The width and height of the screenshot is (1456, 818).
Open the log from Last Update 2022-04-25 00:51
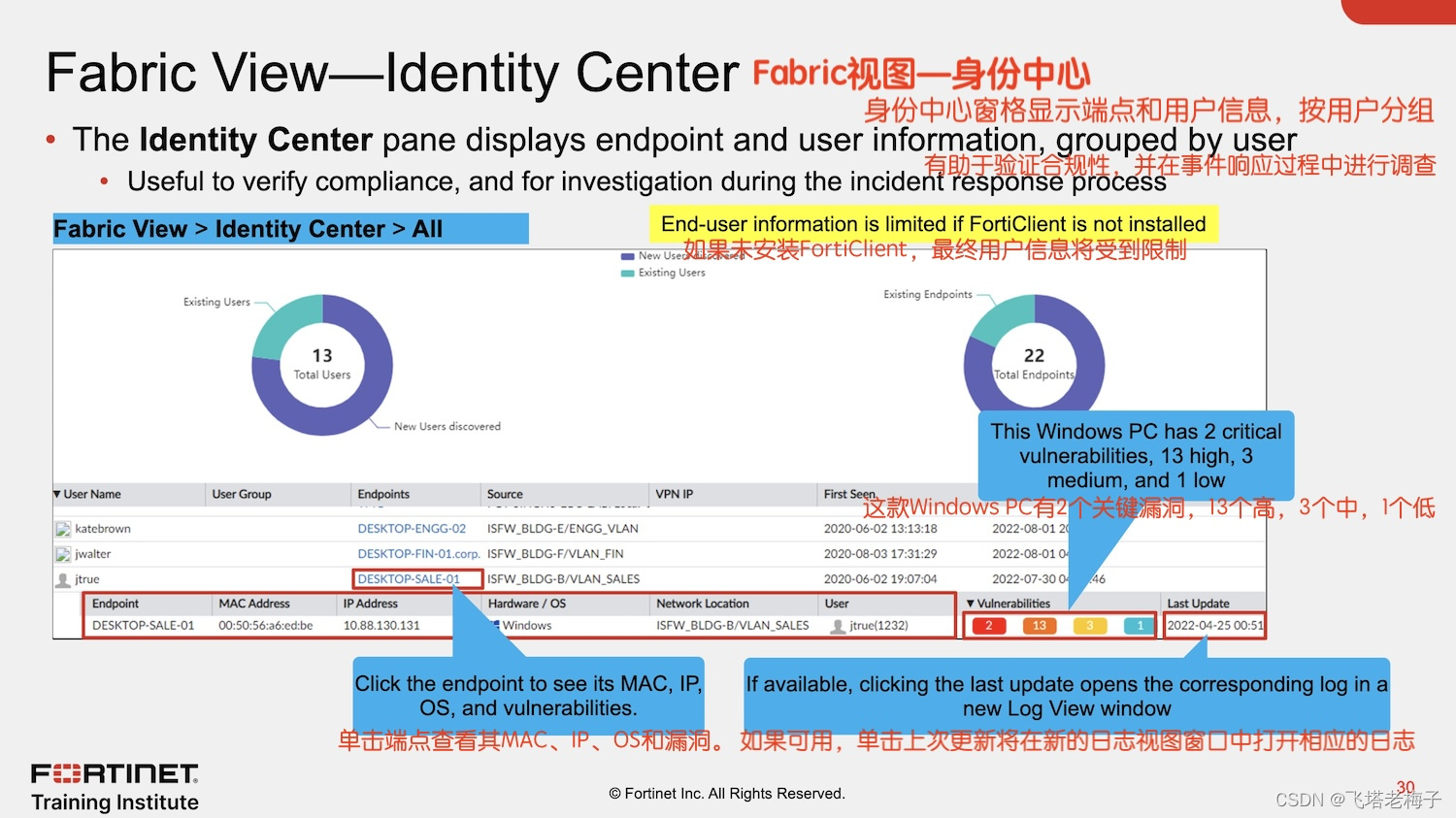click(1215, 626)
